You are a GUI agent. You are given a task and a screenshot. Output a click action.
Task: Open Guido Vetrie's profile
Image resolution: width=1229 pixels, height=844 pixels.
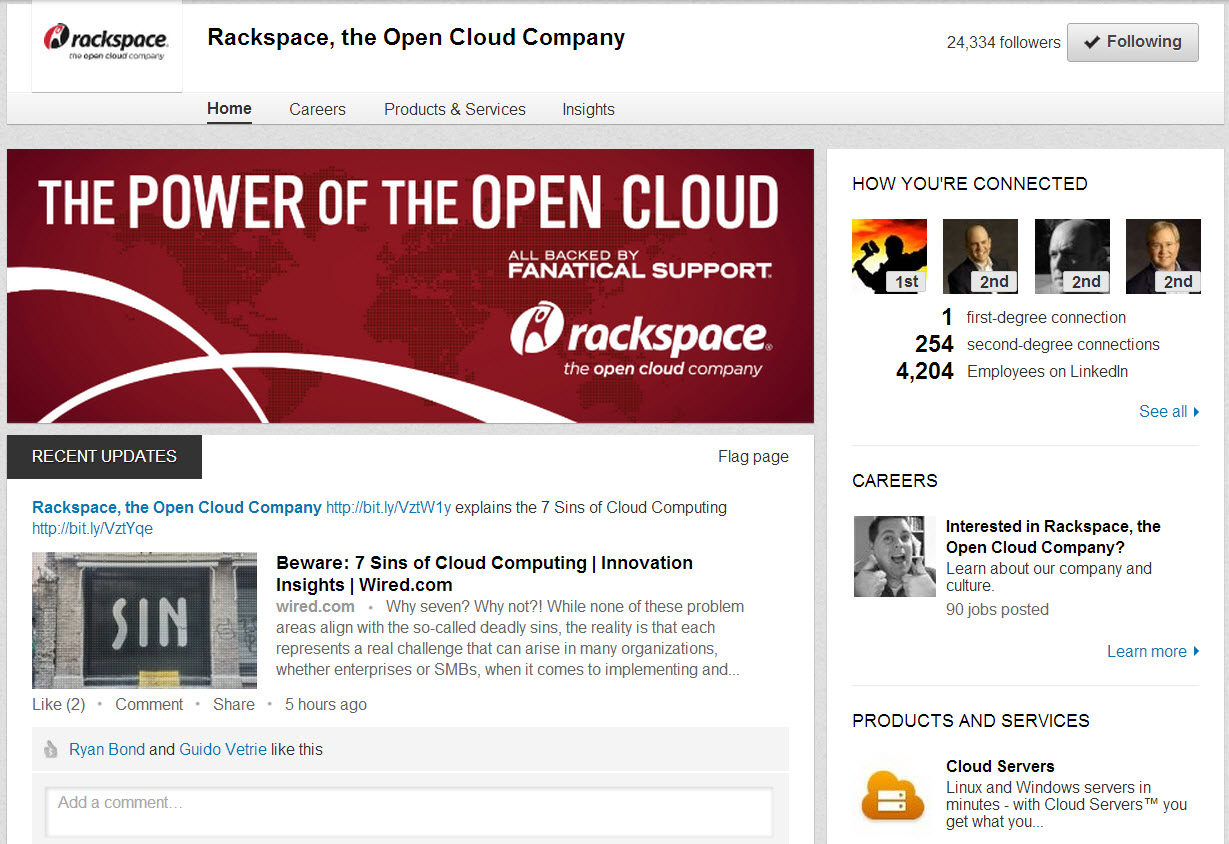[x=223, y=749]
